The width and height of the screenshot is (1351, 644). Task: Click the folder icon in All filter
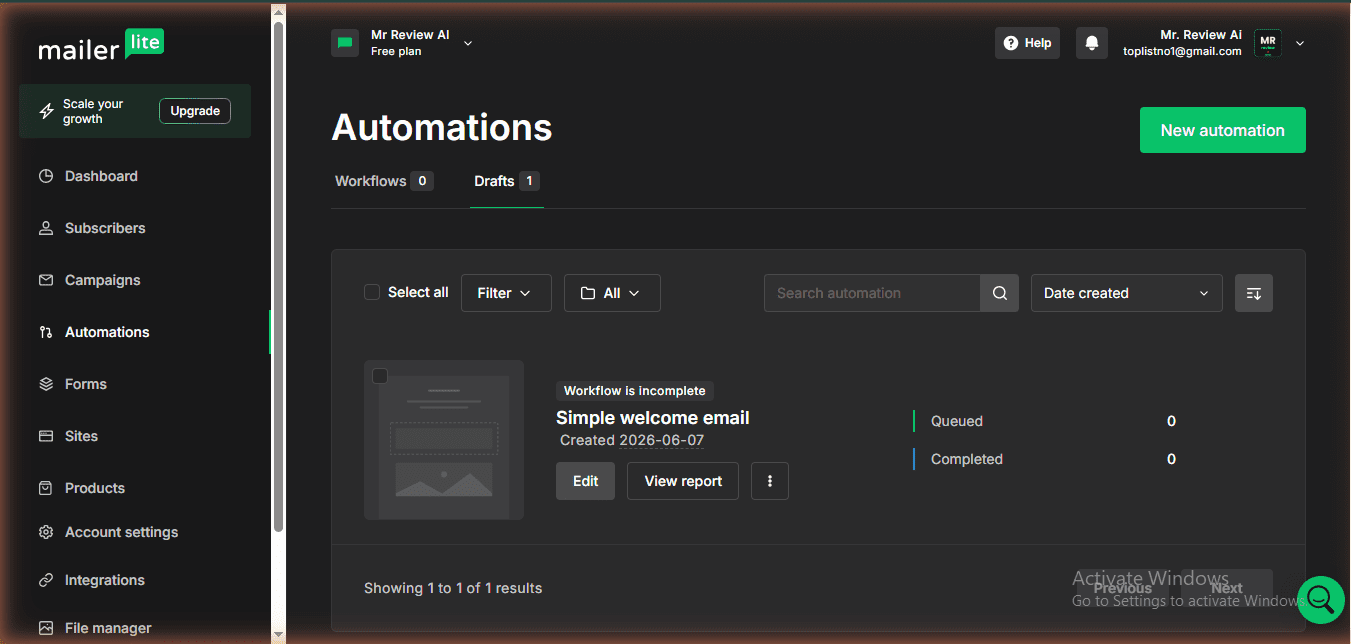(x=588, y=293)
